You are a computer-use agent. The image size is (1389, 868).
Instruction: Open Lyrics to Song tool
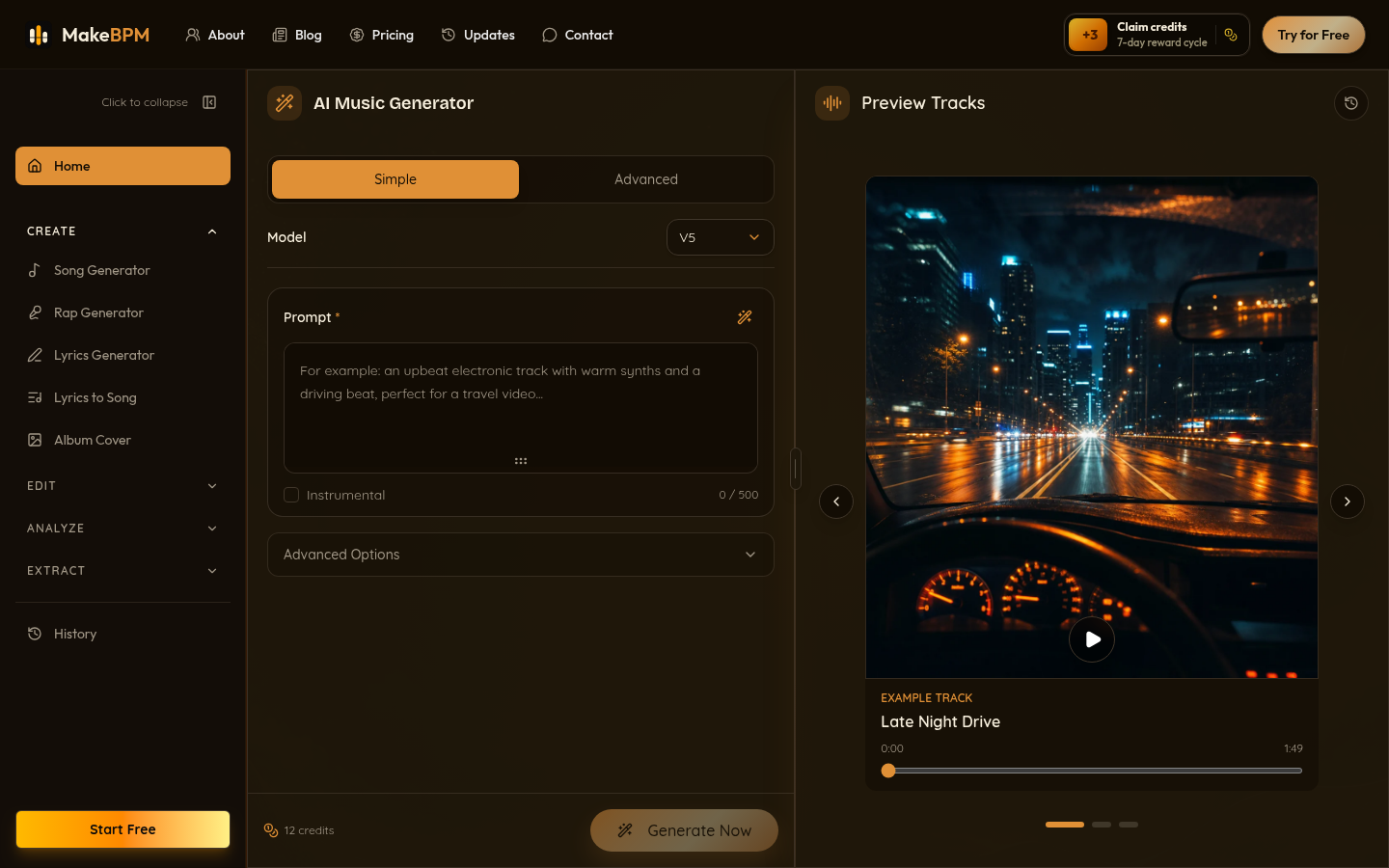tap(123, 397)
